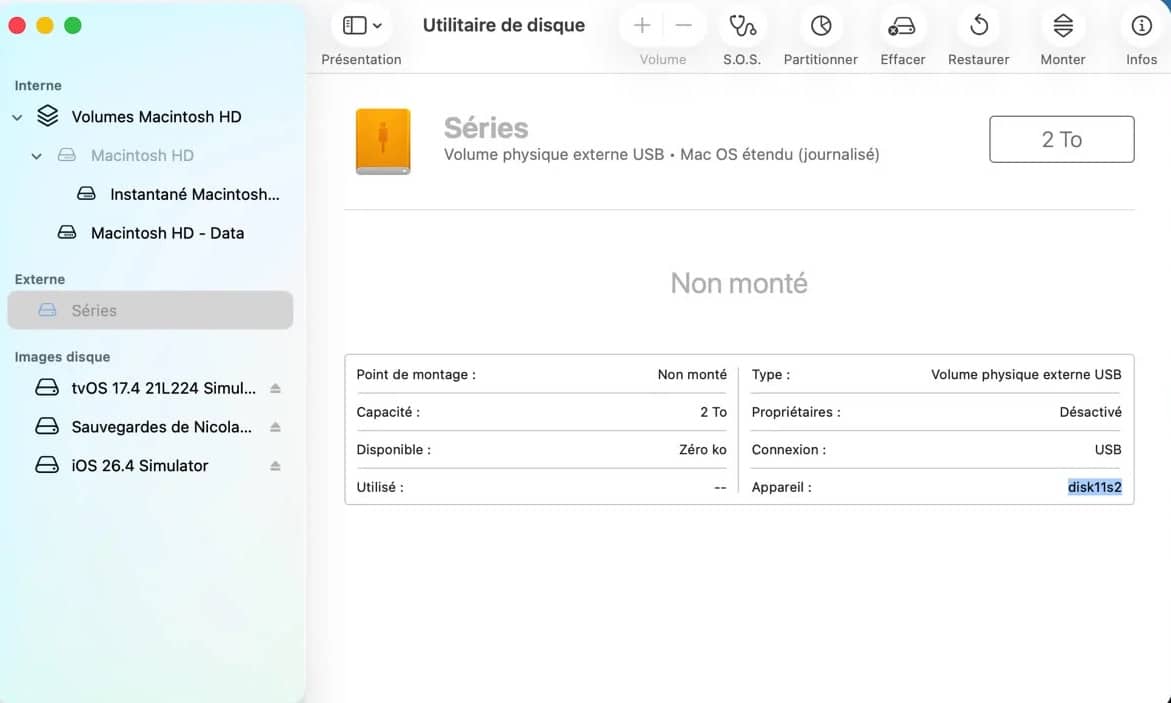This screenshot has width=1171, height=703.
Task: Click the remove volume minus button
Action: pos(683,26)
